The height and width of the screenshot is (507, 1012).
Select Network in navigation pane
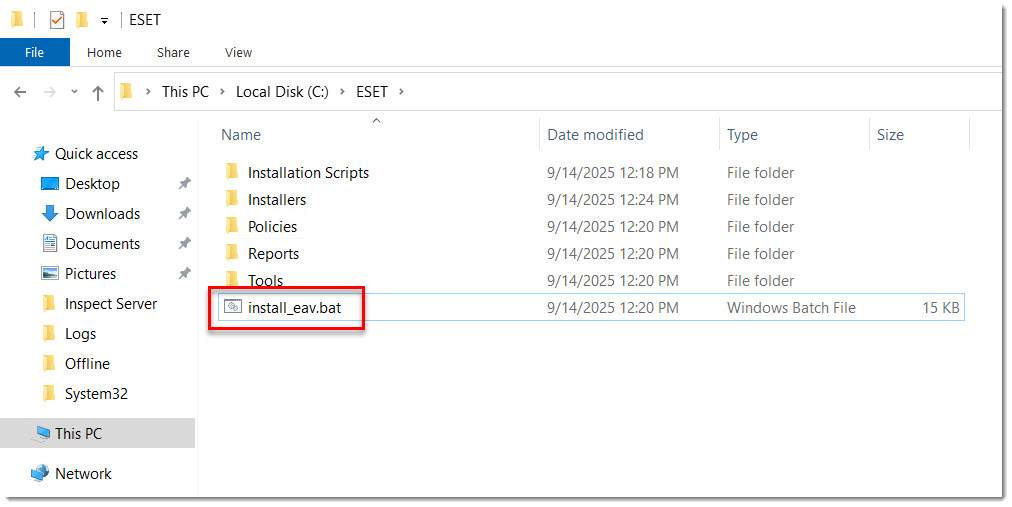pyautogui.click(x=83, y=473)
